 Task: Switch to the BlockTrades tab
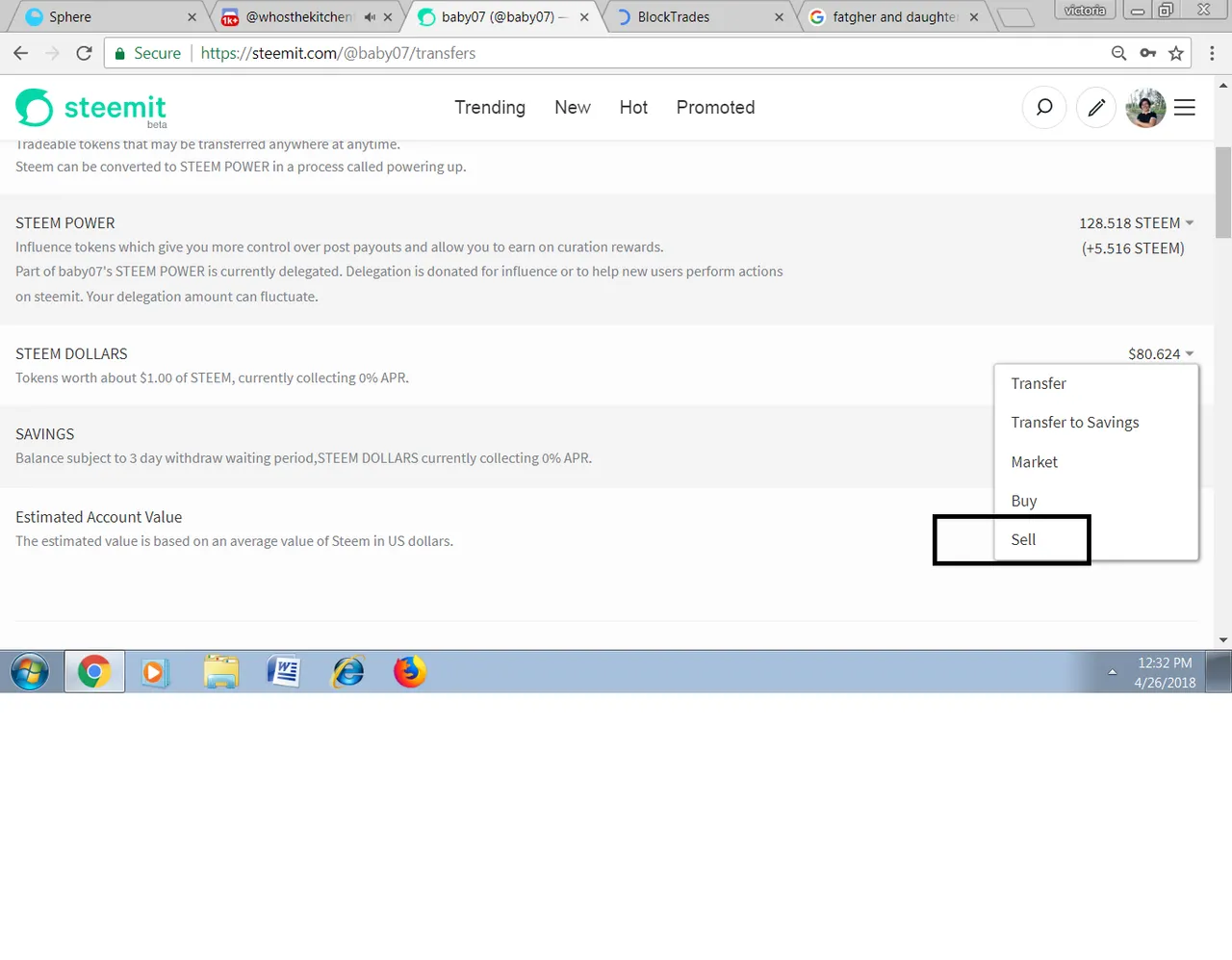coord(699,17)
